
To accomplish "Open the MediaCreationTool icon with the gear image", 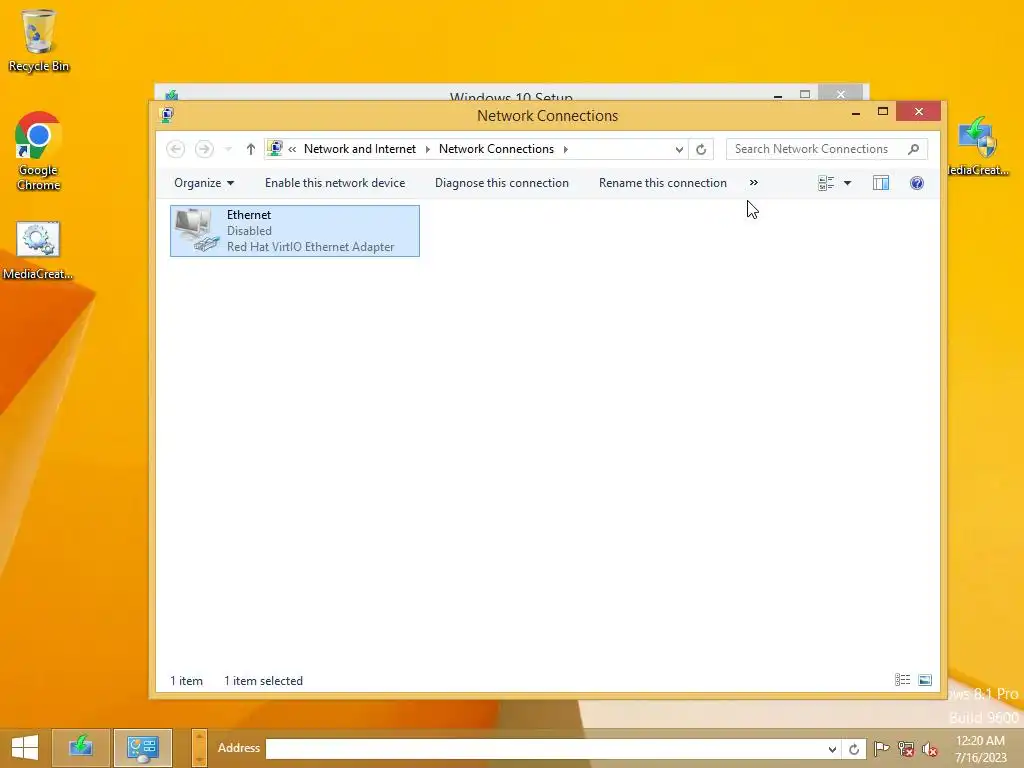I will click(38, 251).
